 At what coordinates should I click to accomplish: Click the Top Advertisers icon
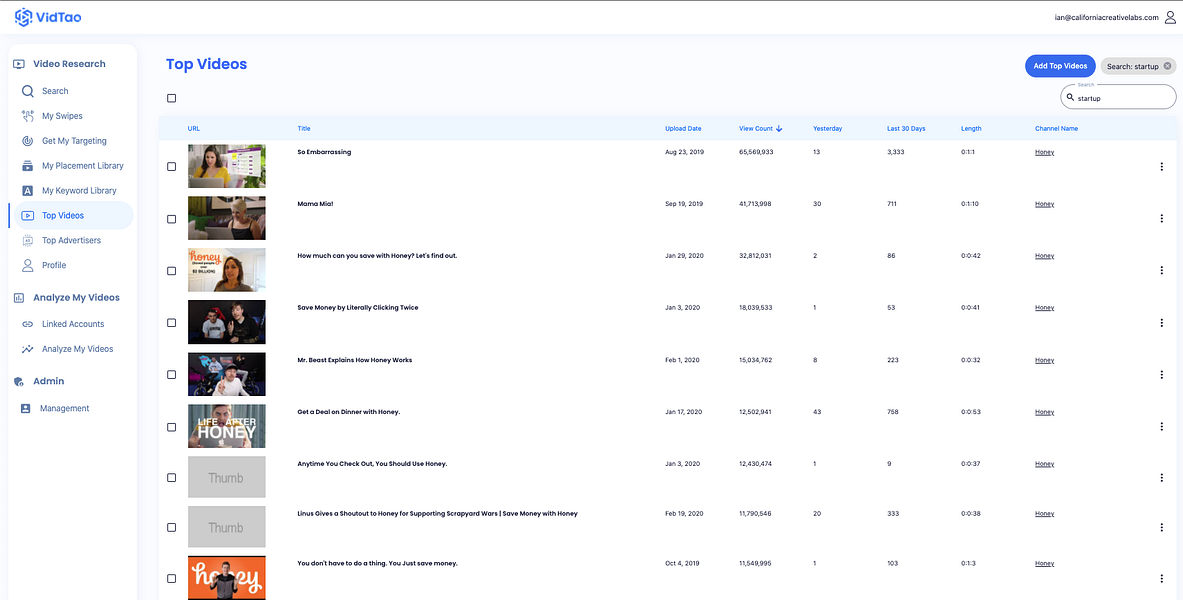pos(28,241)
